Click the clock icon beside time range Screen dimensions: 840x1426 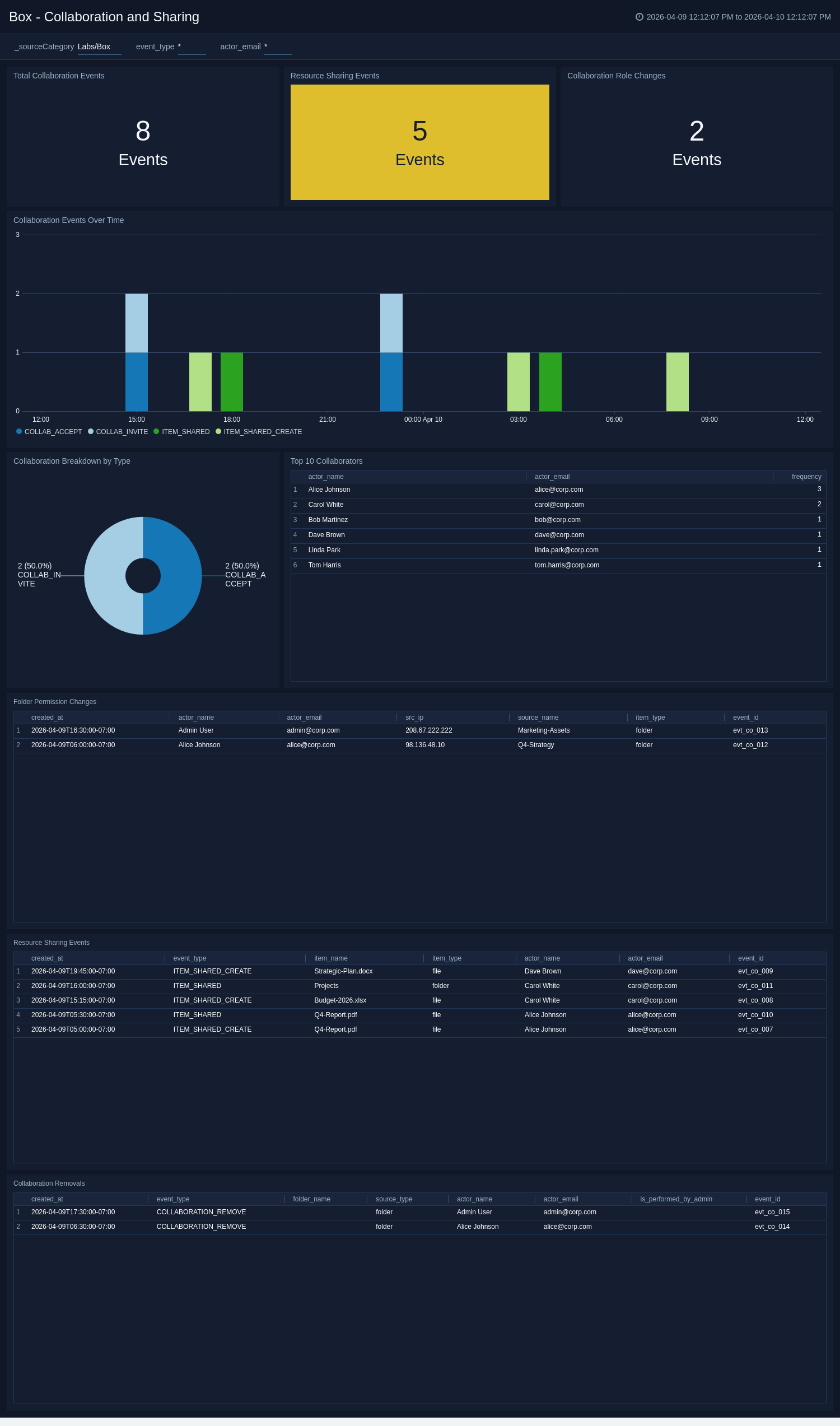(x=639, y=17)
